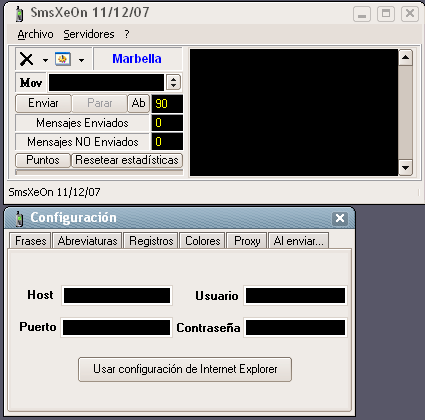Viewport: 425px width, 420px height.
Task: Click Usar configuración de Internet Explorer
Action: pyautogui.click(x=185, y=369)
